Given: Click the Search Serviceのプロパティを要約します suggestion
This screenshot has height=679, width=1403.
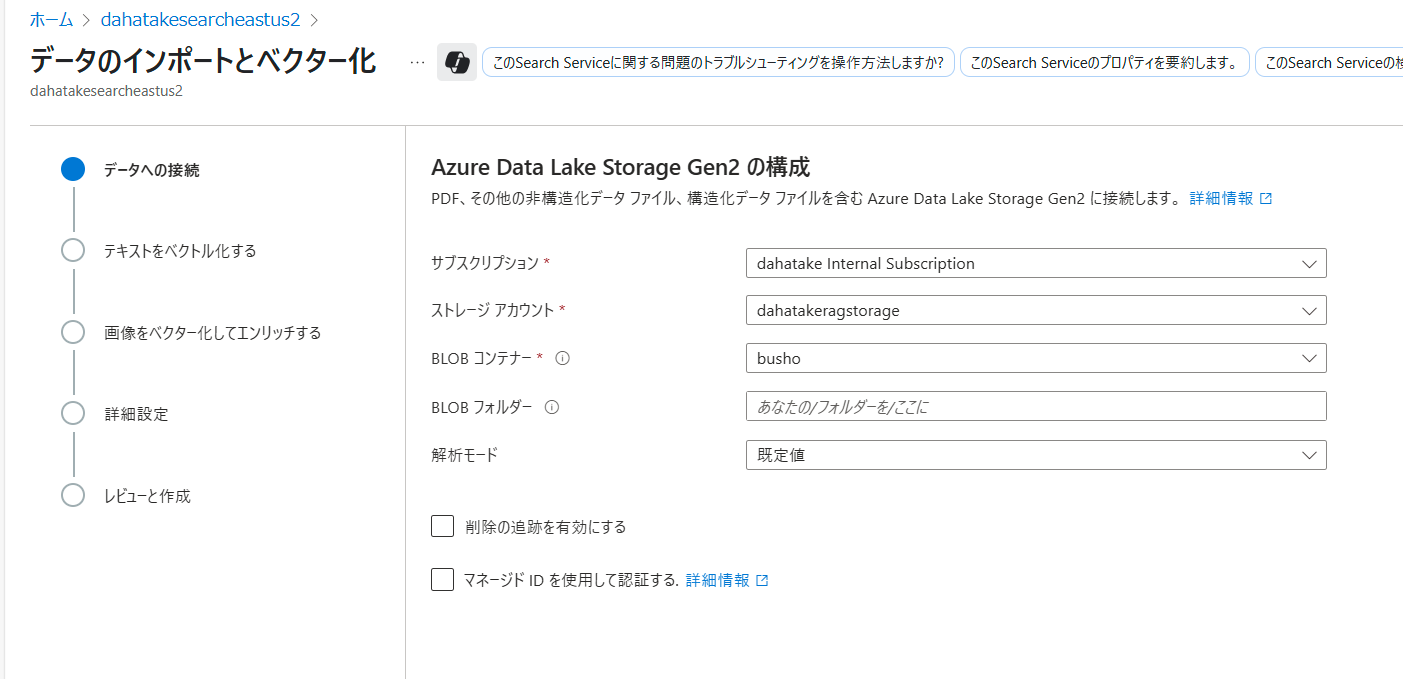Looking at the screenshot, I should coord(1104,62).
